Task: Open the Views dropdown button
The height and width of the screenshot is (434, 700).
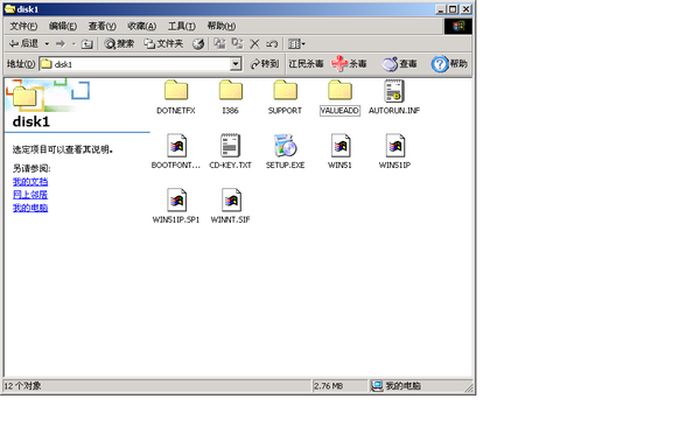Action: [x=296, y=44]
